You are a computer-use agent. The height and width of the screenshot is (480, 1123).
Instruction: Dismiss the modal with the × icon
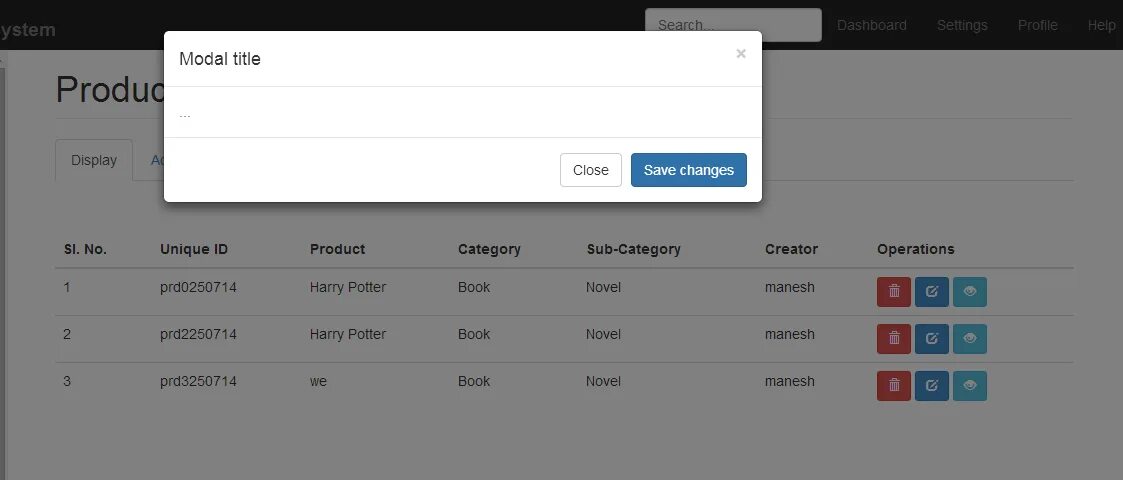point(740,54)
